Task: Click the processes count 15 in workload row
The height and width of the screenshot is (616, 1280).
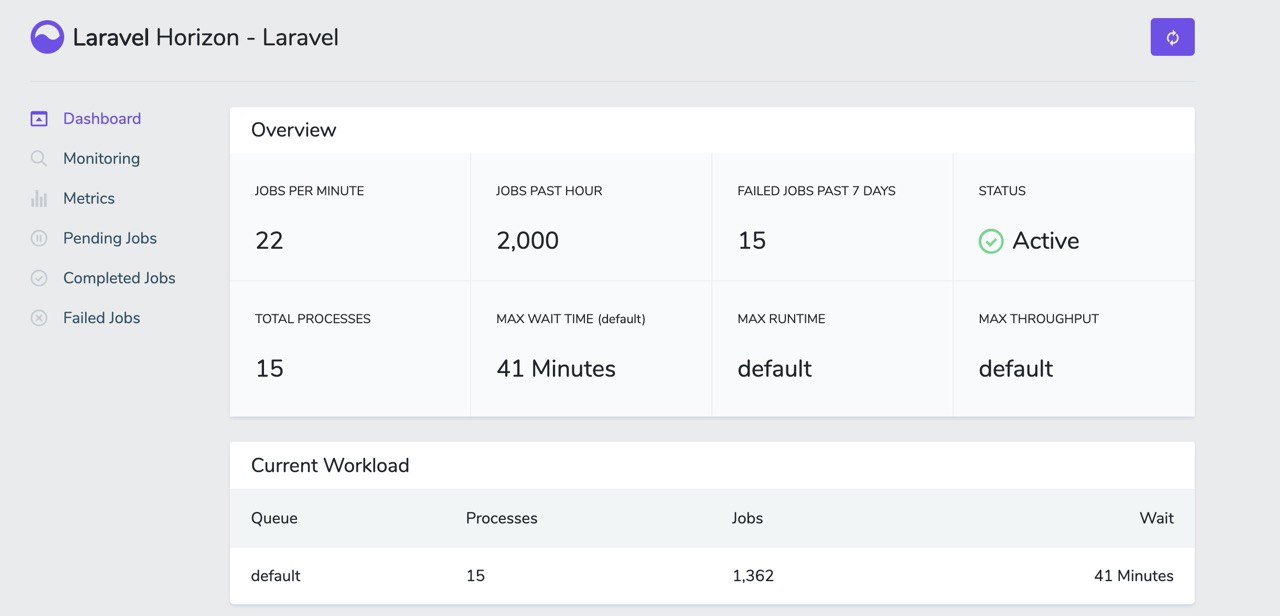Action: pyautogui.click(x=475, y=576)
